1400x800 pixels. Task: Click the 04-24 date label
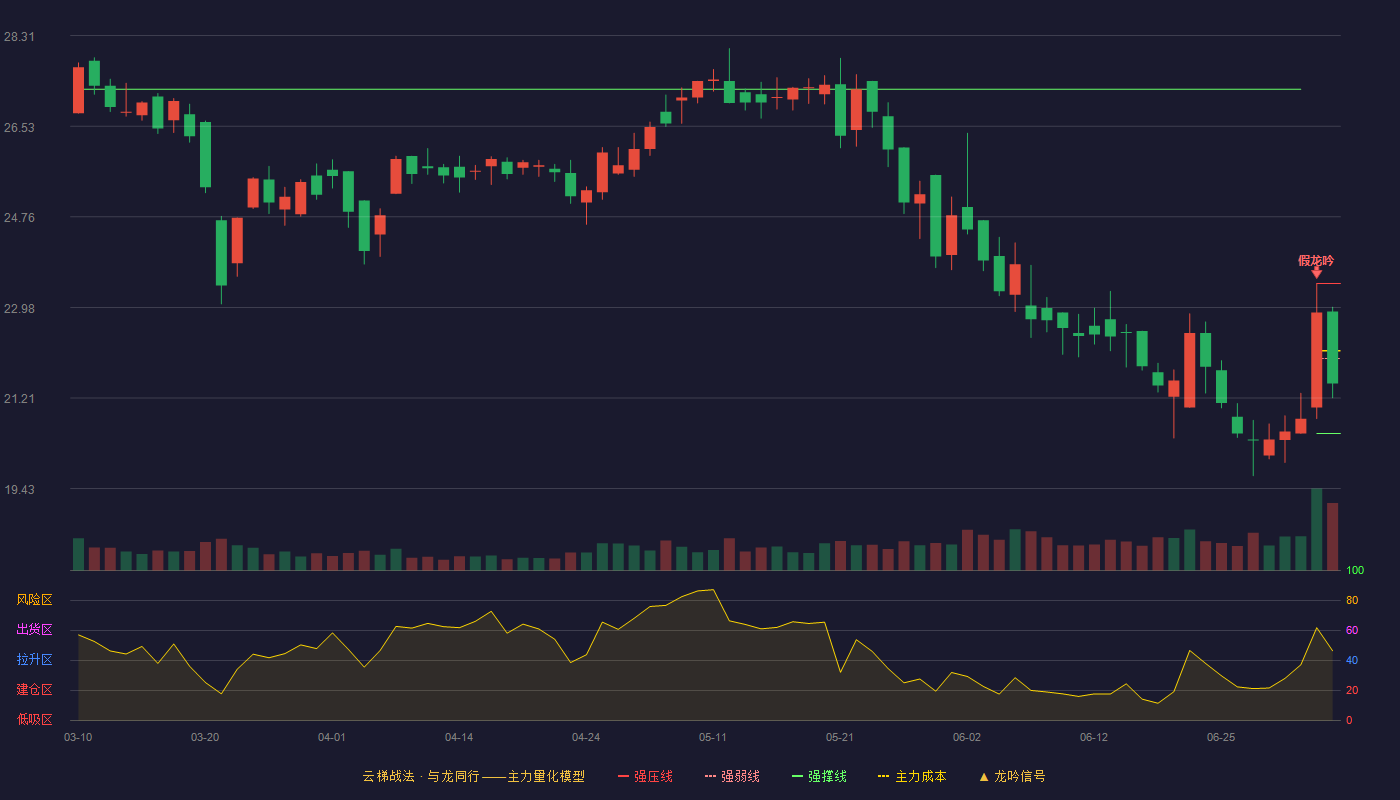586,737
